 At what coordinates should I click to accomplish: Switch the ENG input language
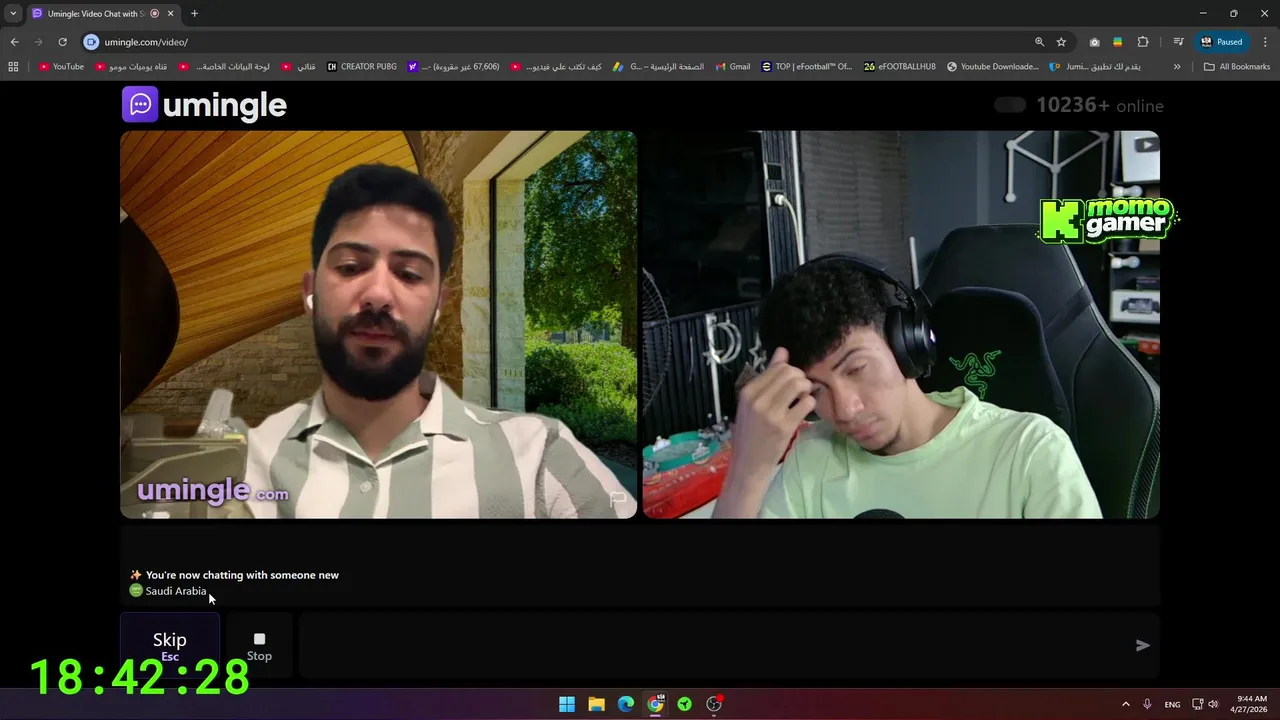1172,704
